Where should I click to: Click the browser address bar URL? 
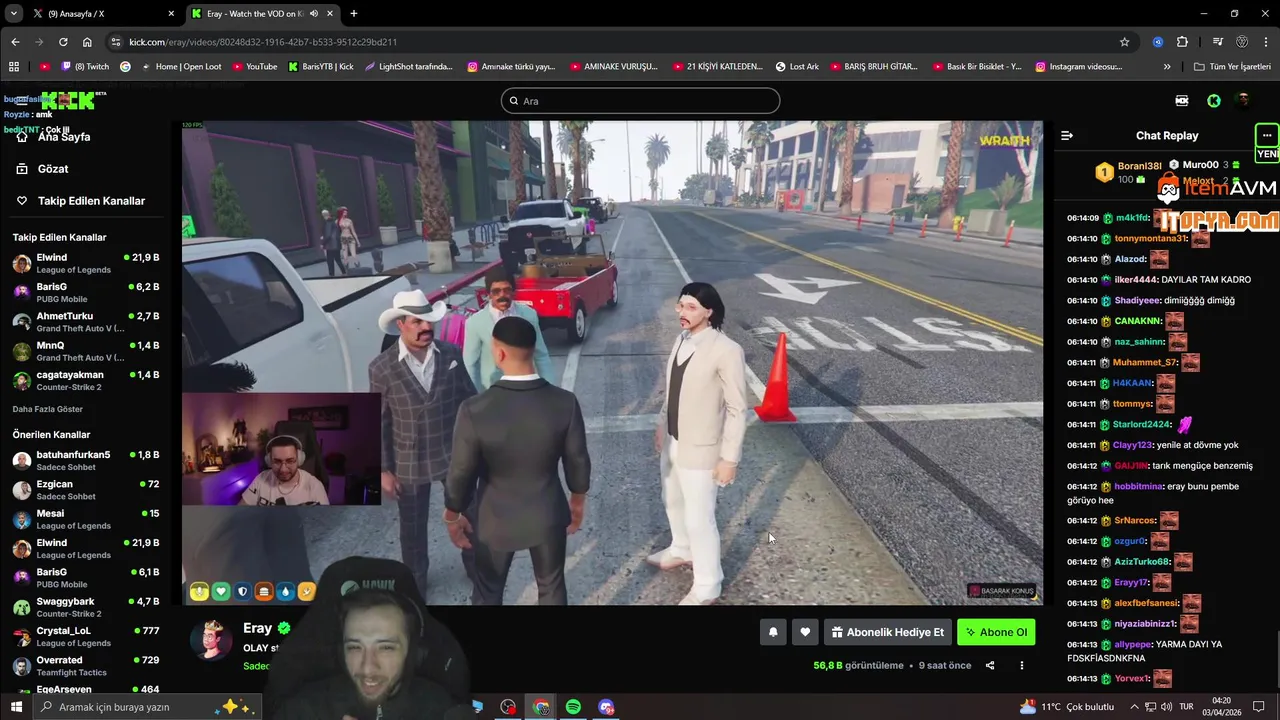[x=263, y=42]
